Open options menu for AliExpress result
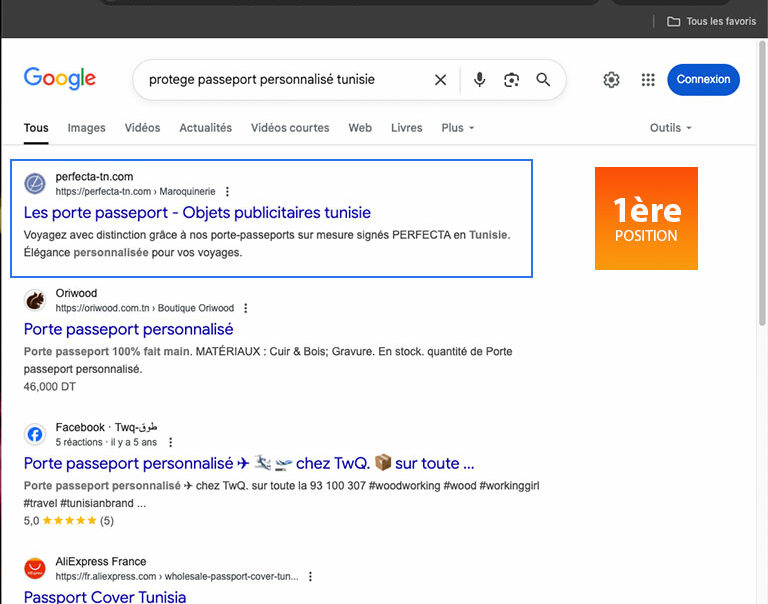Viewport: 768px width, 604px height. 311,576
